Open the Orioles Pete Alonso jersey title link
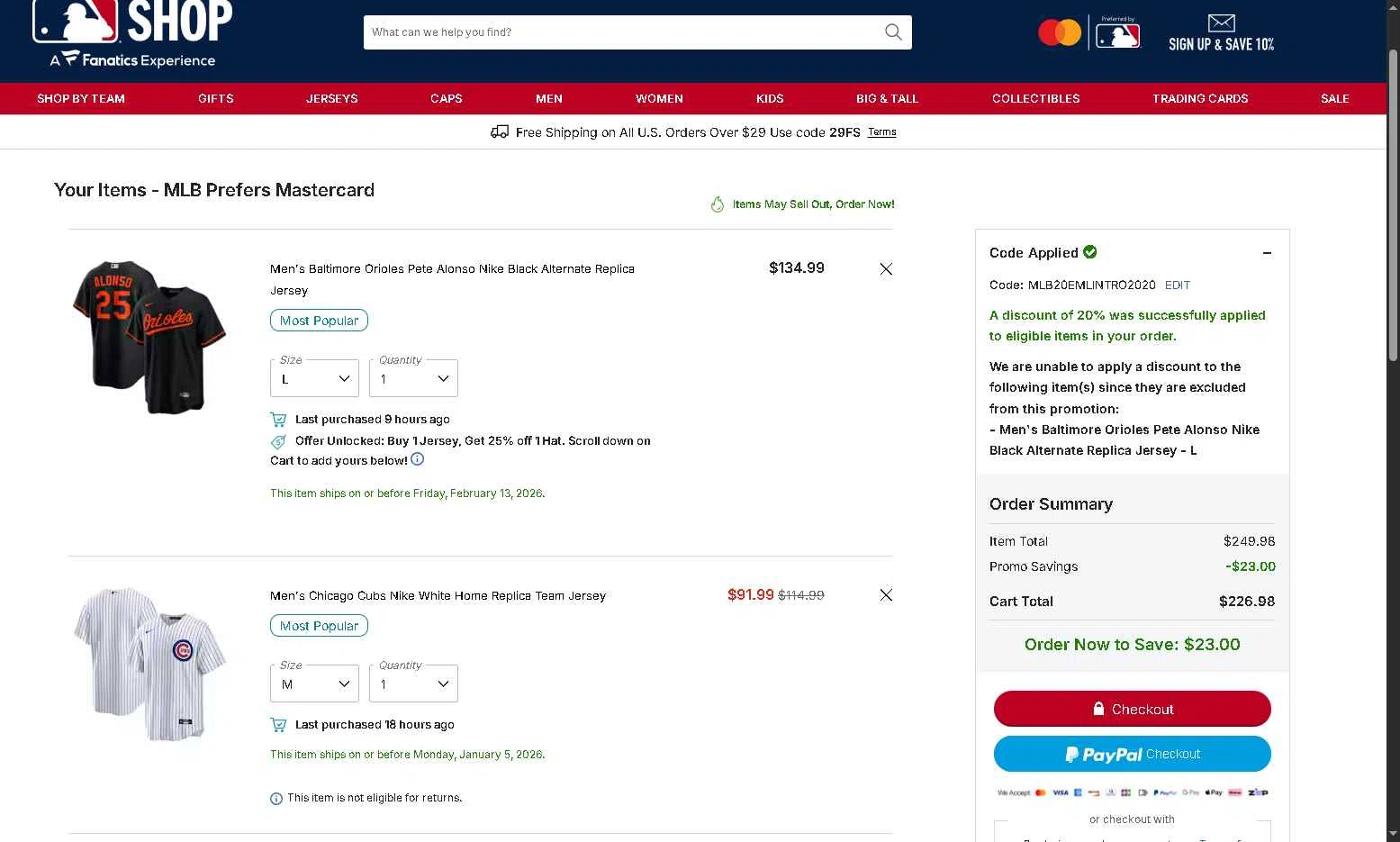Image resolution: width=1400 pixels, height=842 pixels. (x=452, y=279)
